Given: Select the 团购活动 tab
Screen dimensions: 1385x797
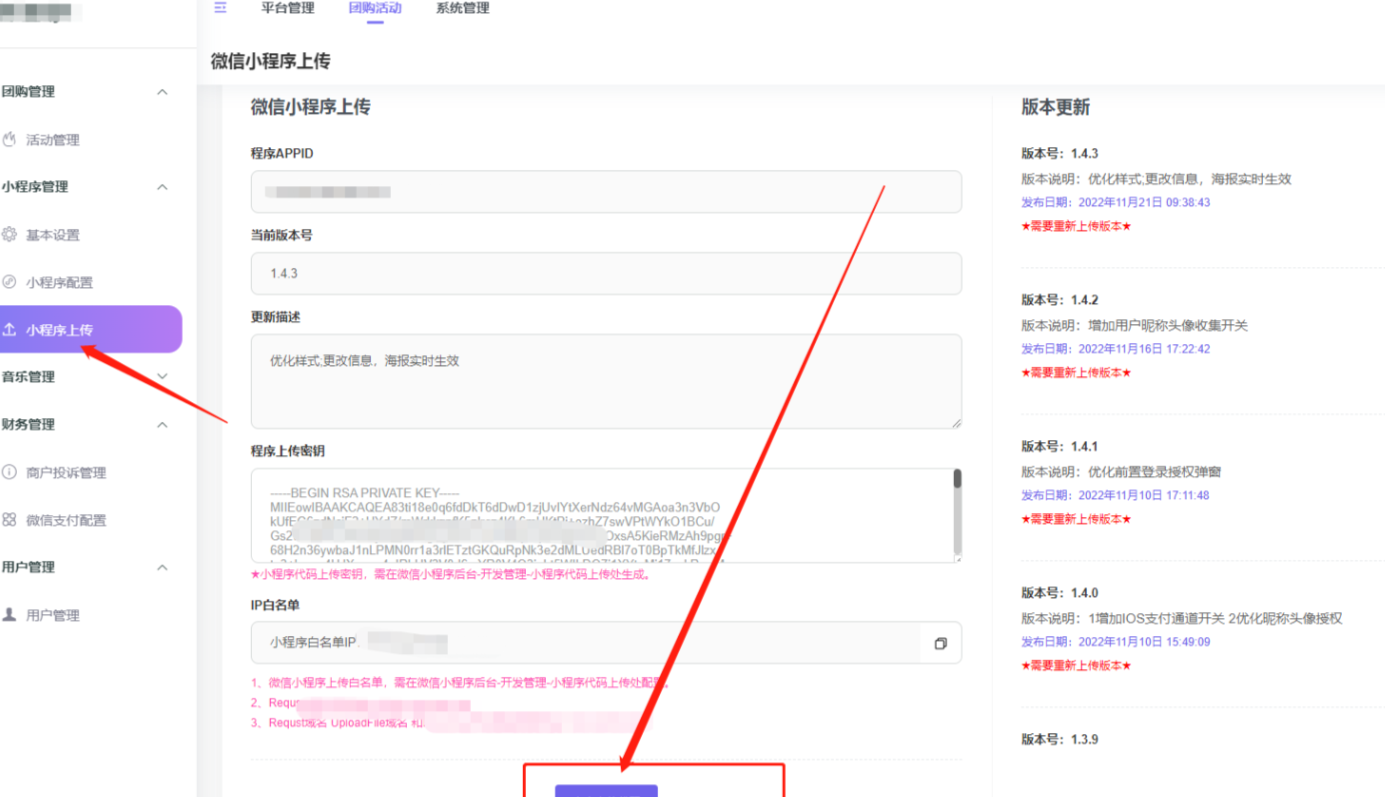Looking at the screenshot, I should pyautogui.click(x=374, y=7).
